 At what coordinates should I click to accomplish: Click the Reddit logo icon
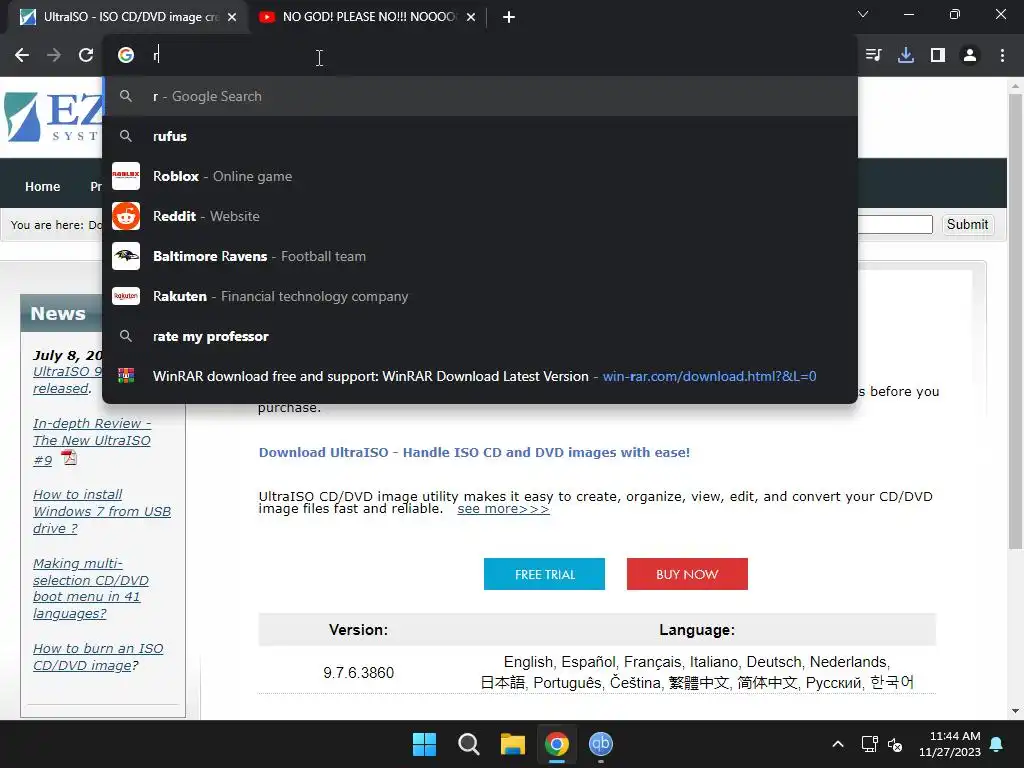[126, 216]
